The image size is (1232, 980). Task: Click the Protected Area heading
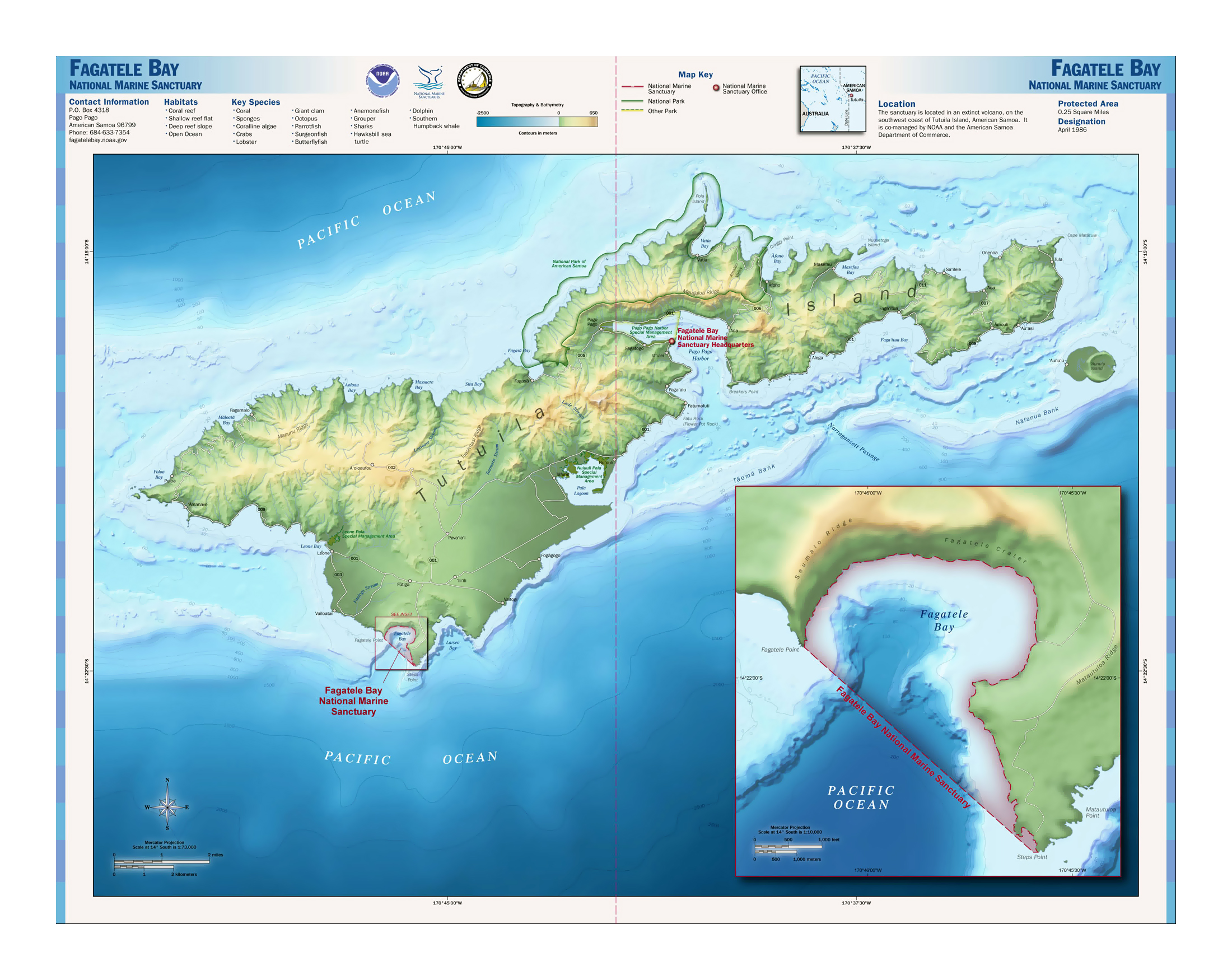pos(1088,104)
